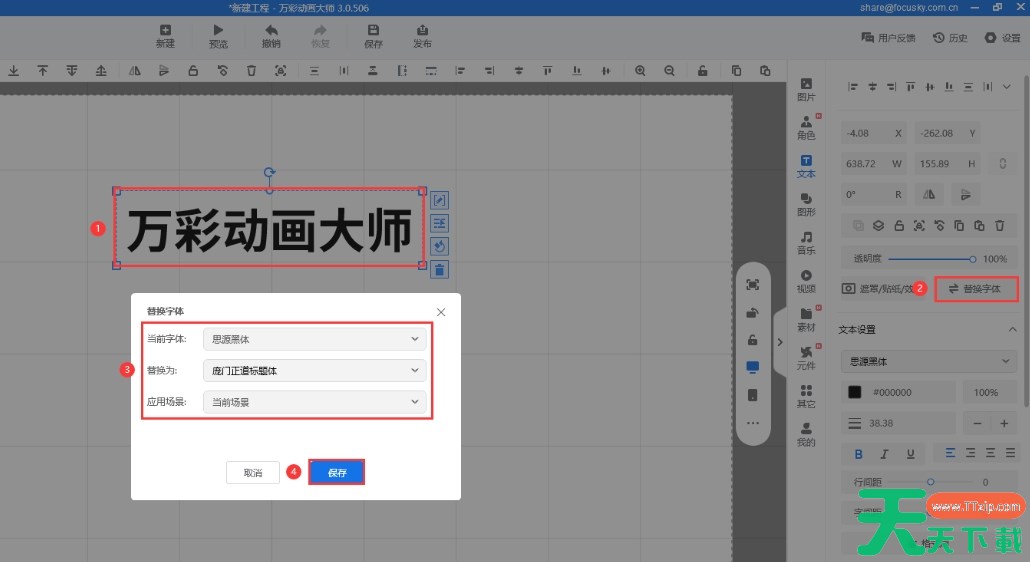Toggle the aspect ratio lock beside H

click(x=1002, y=163)
